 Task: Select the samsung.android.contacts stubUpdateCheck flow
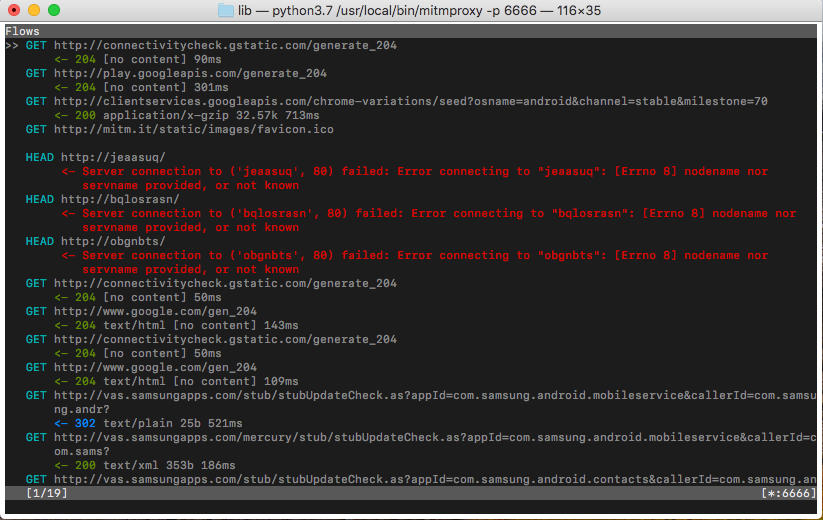(x=421, y=480)
